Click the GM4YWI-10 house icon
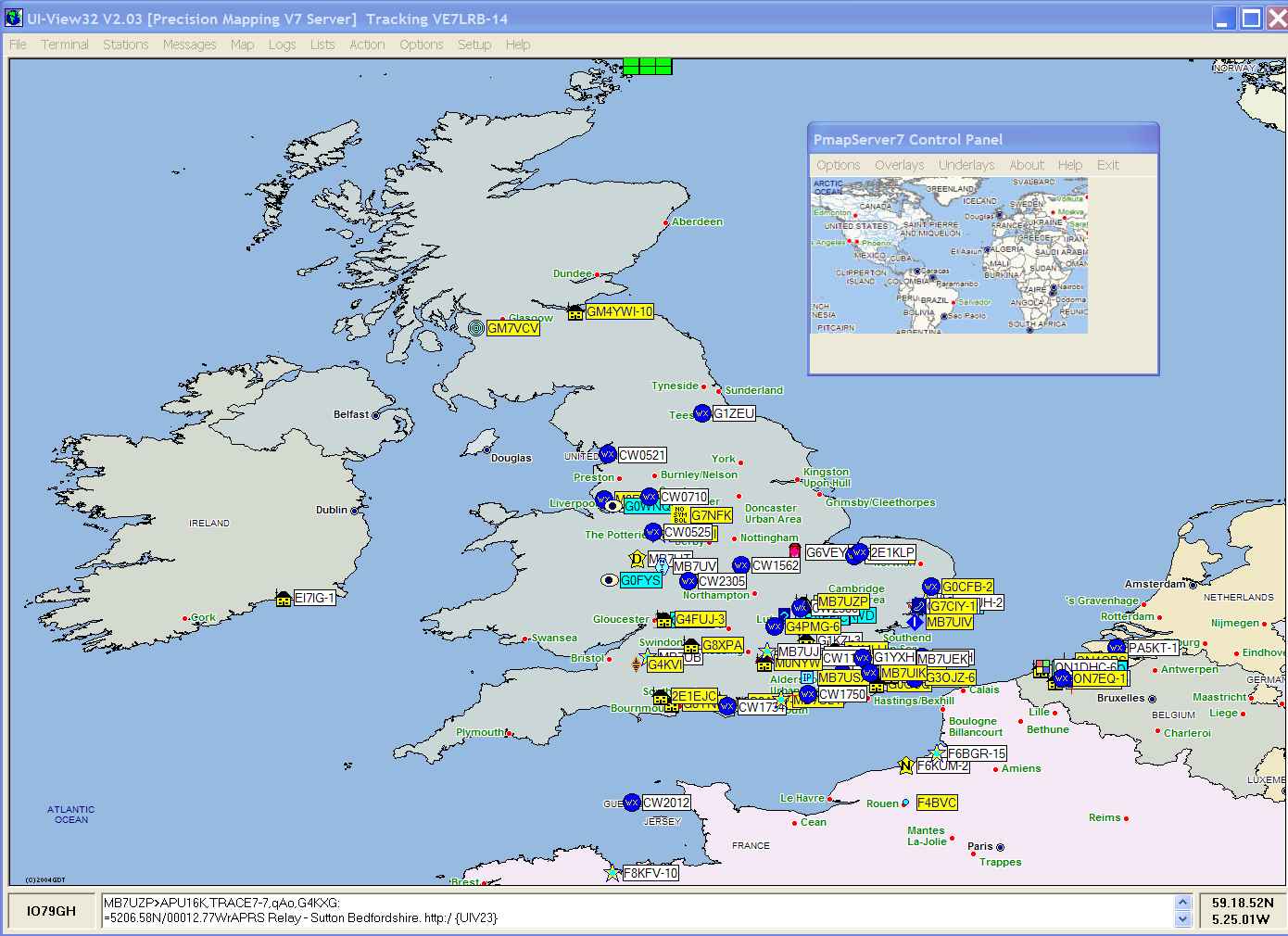This screenshot has width=1288, height=936. (x=575, y=312)
